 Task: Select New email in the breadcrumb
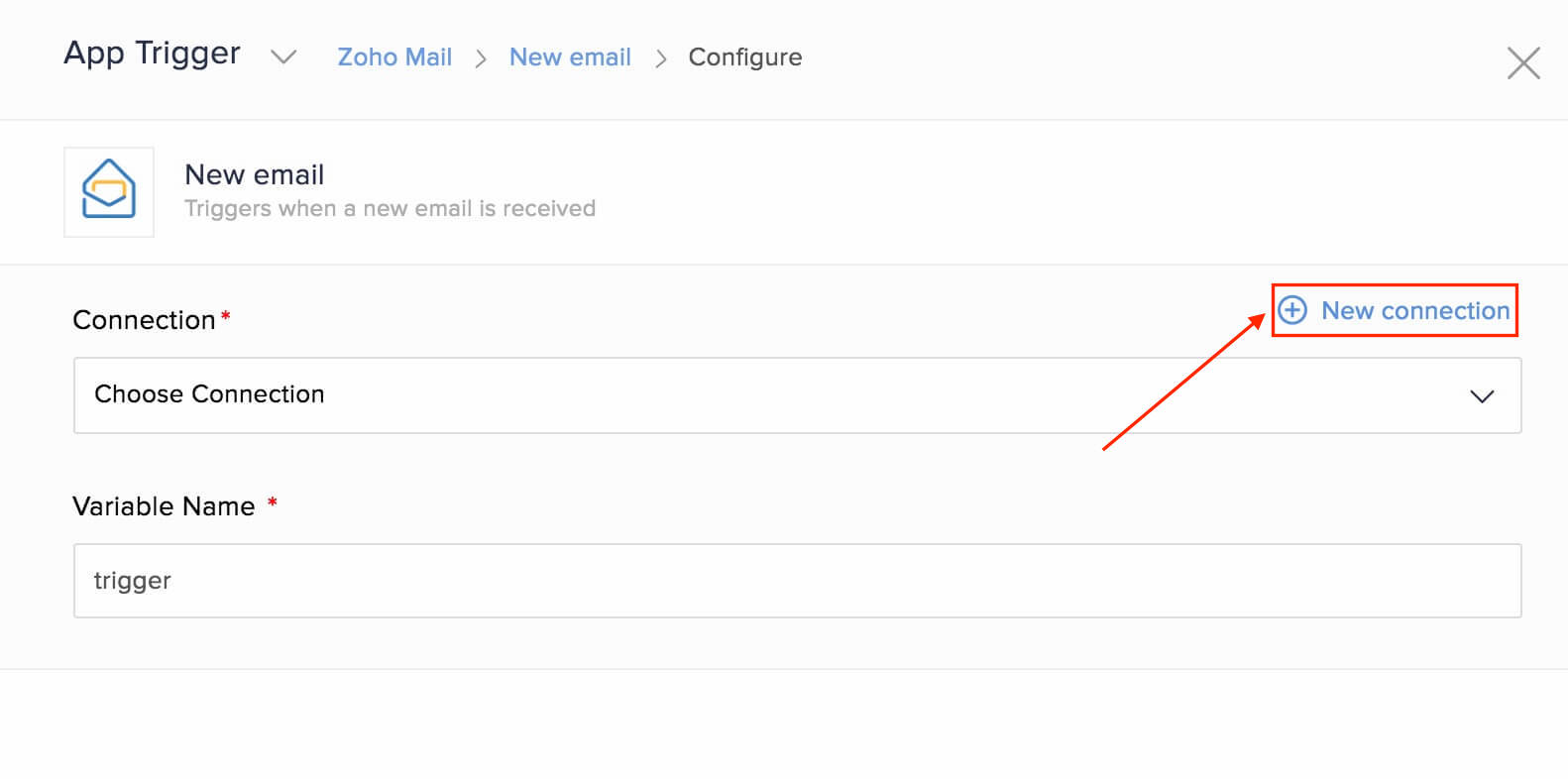pos(570,56)
